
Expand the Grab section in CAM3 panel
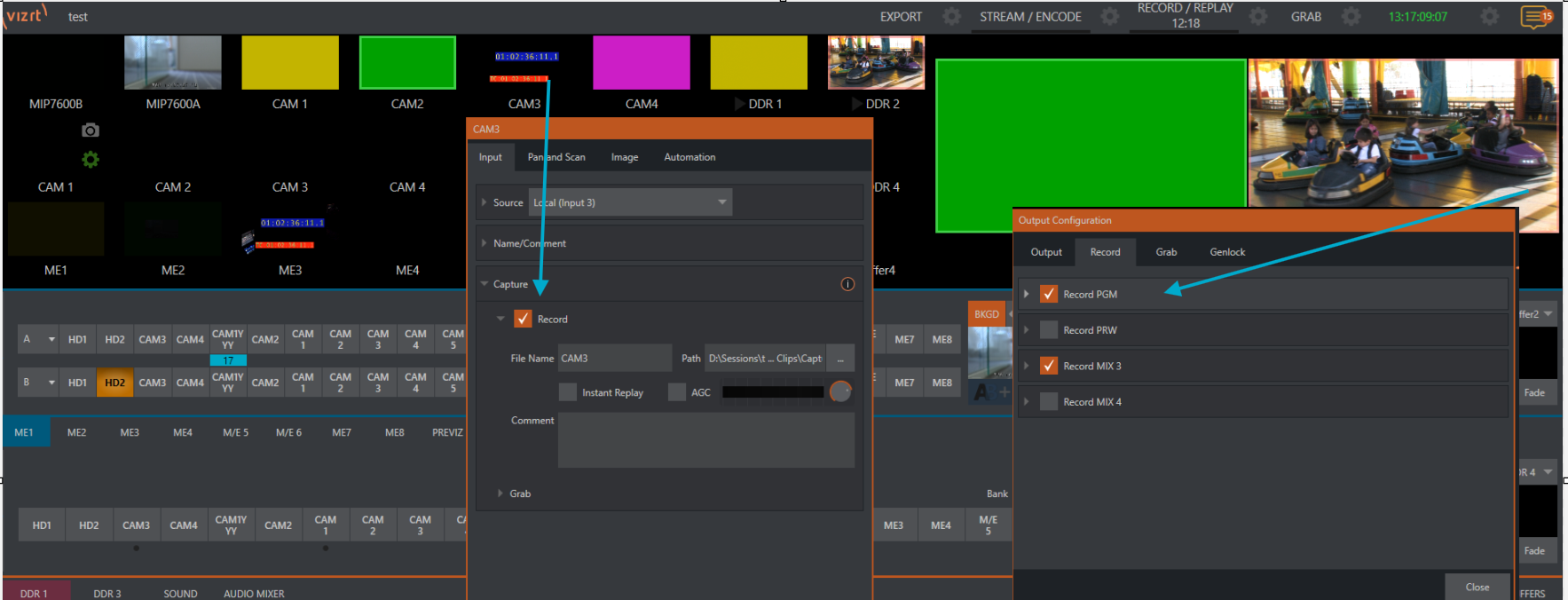[500, 493]
